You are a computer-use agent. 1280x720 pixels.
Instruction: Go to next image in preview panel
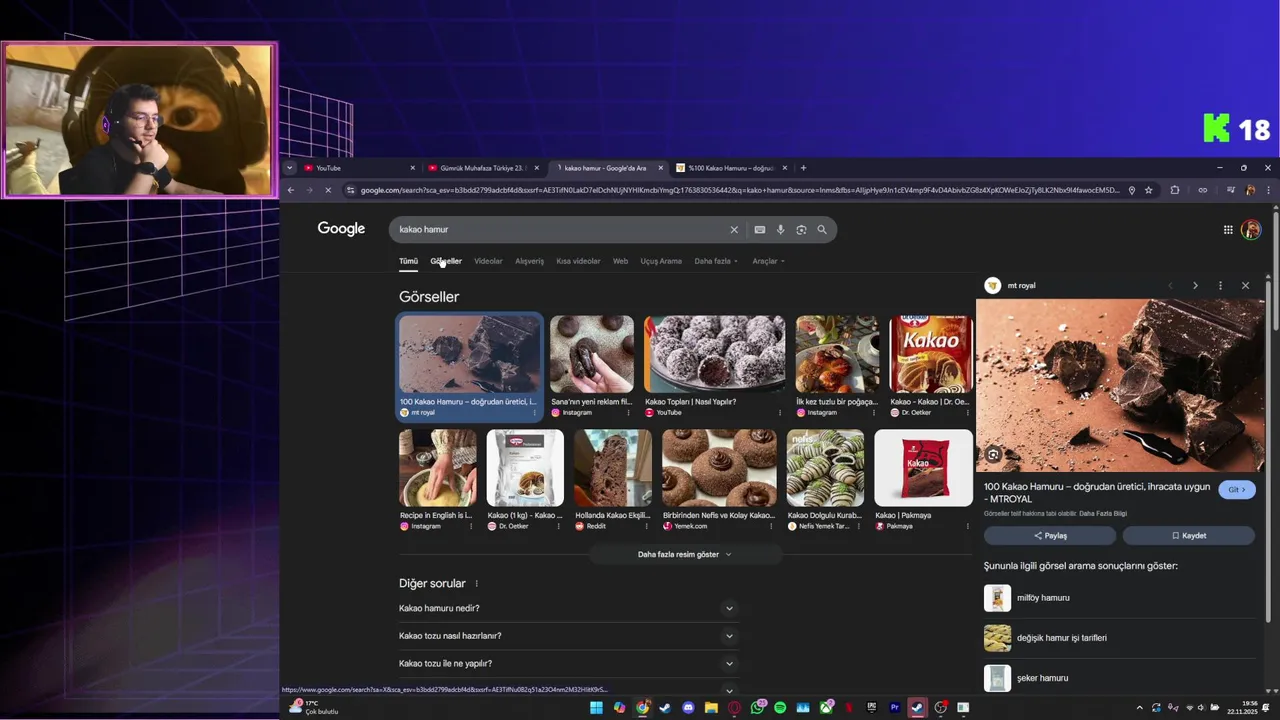[1195, 286]
